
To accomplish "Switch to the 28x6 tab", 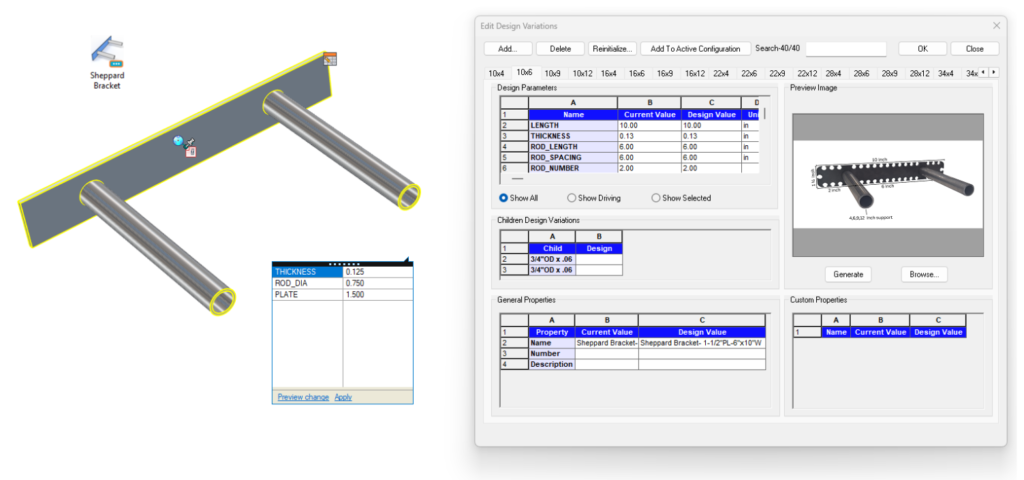I will click(x=861, y=74).
